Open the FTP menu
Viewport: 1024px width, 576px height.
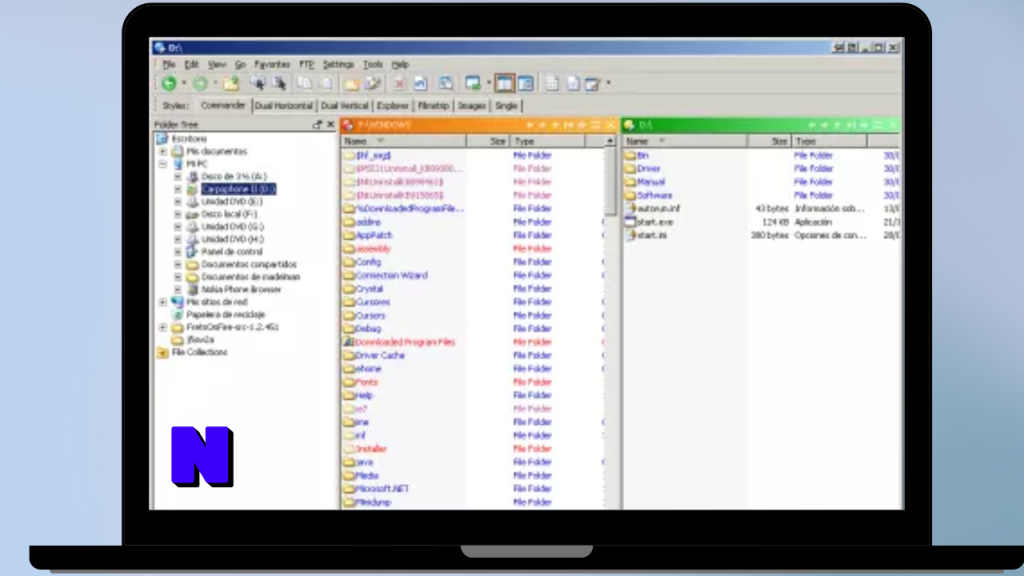306,65
